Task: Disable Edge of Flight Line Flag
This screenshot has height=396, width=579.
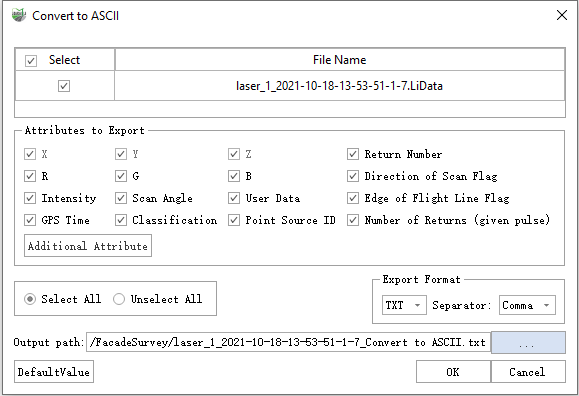Action: pyautogui.click(x=353, y=198)
